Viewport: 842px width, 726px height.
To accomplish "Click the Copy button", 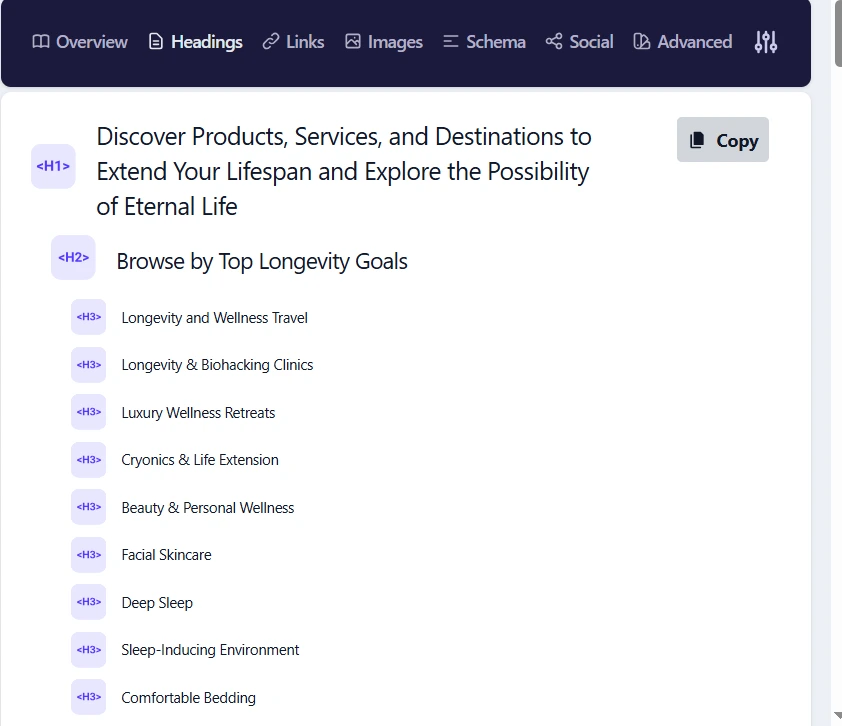I will 723,140.
